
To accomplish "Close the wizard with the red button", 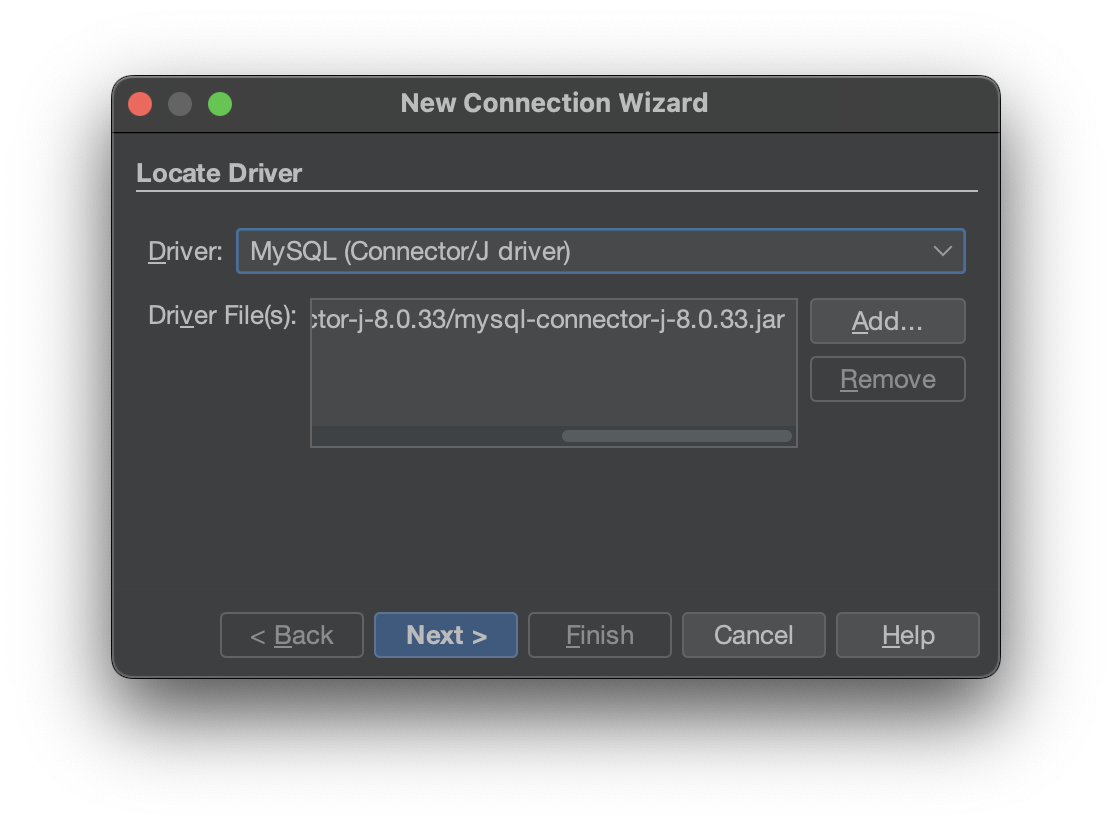I will 140,104.
